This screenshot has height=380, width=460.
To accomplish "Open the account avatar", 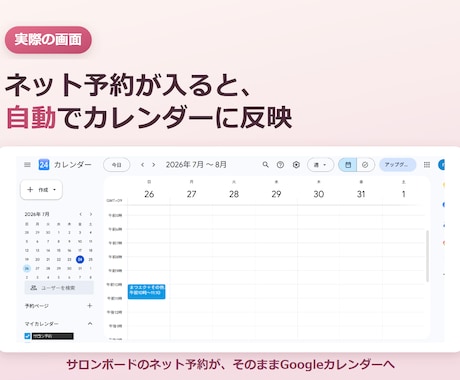I will [x=441, y=165].
